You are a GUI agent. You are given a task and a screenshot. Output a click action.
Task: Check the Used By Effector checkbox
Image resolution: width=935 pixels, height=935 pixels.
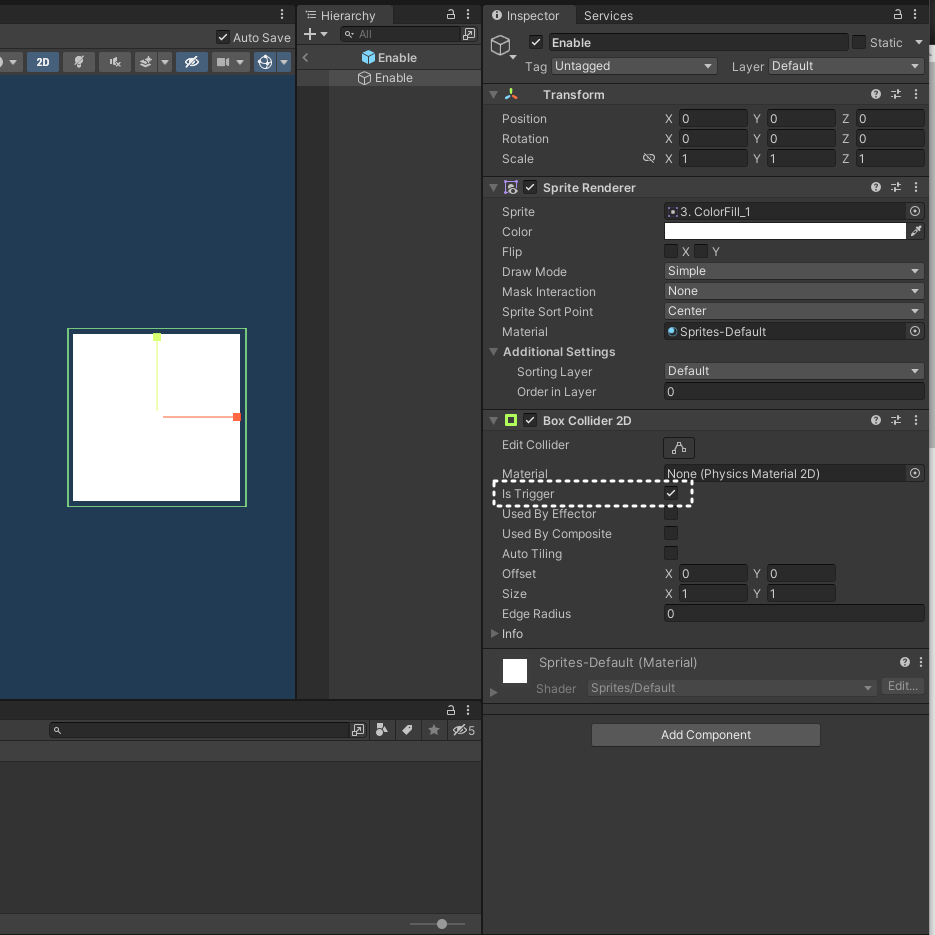pos(671,513)
